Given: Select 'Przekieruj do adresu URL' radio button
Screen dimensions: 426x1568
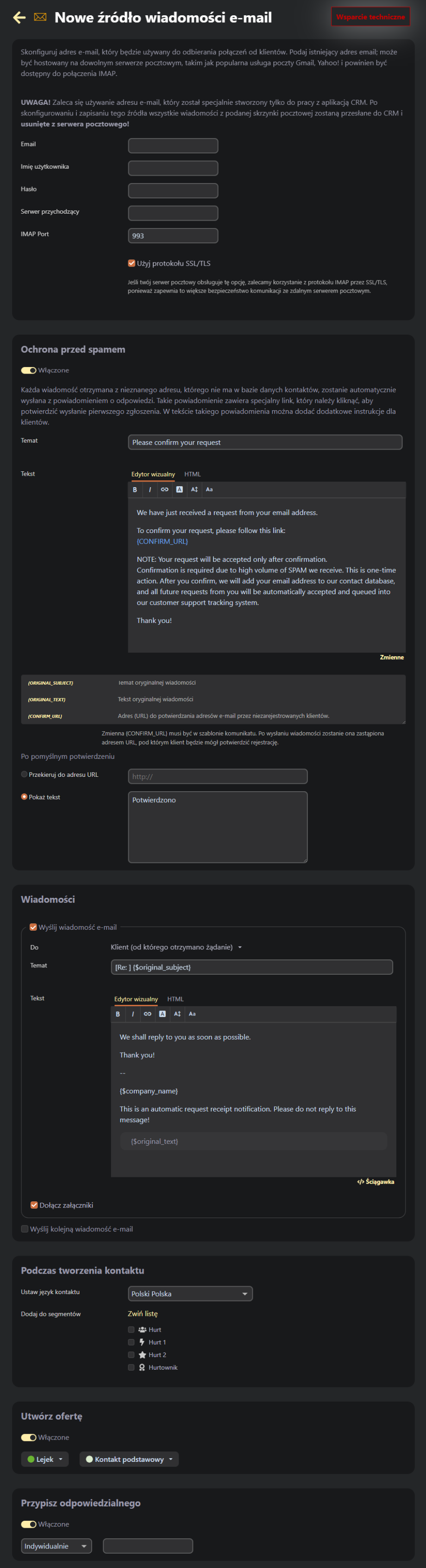Looking at the screenshot, I should coord(24,774).
